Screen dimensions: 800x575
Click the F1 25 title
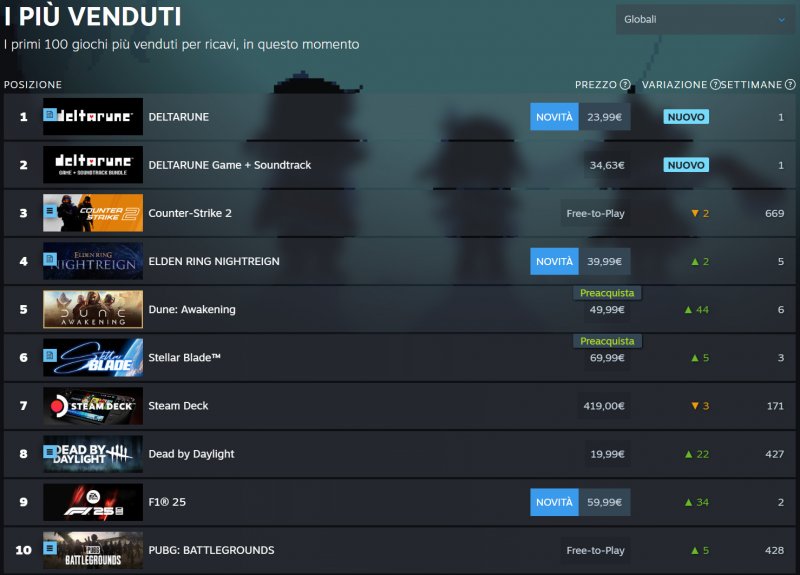[x=167, y=502]
